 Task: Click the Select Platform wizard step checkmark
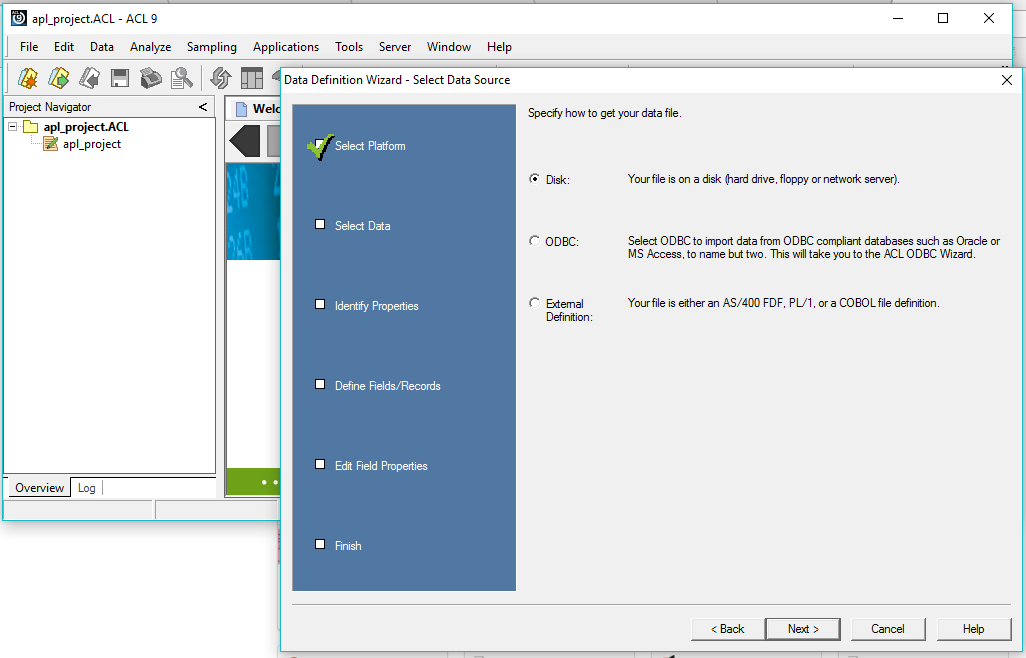click(321, 146)
